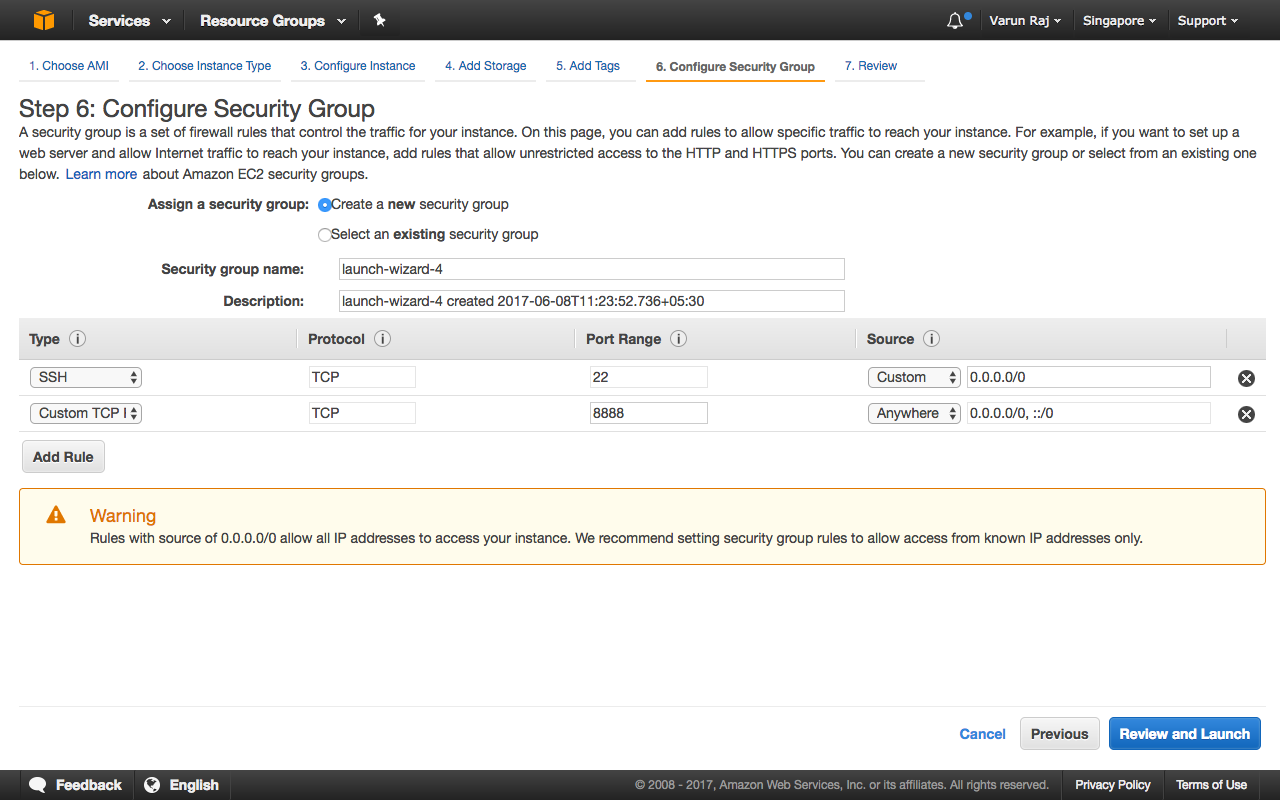The height and width of the screenshot is (800, 1280).
Task: Delete the SSH rule with X icon
Action: (x=1246, y=378)
